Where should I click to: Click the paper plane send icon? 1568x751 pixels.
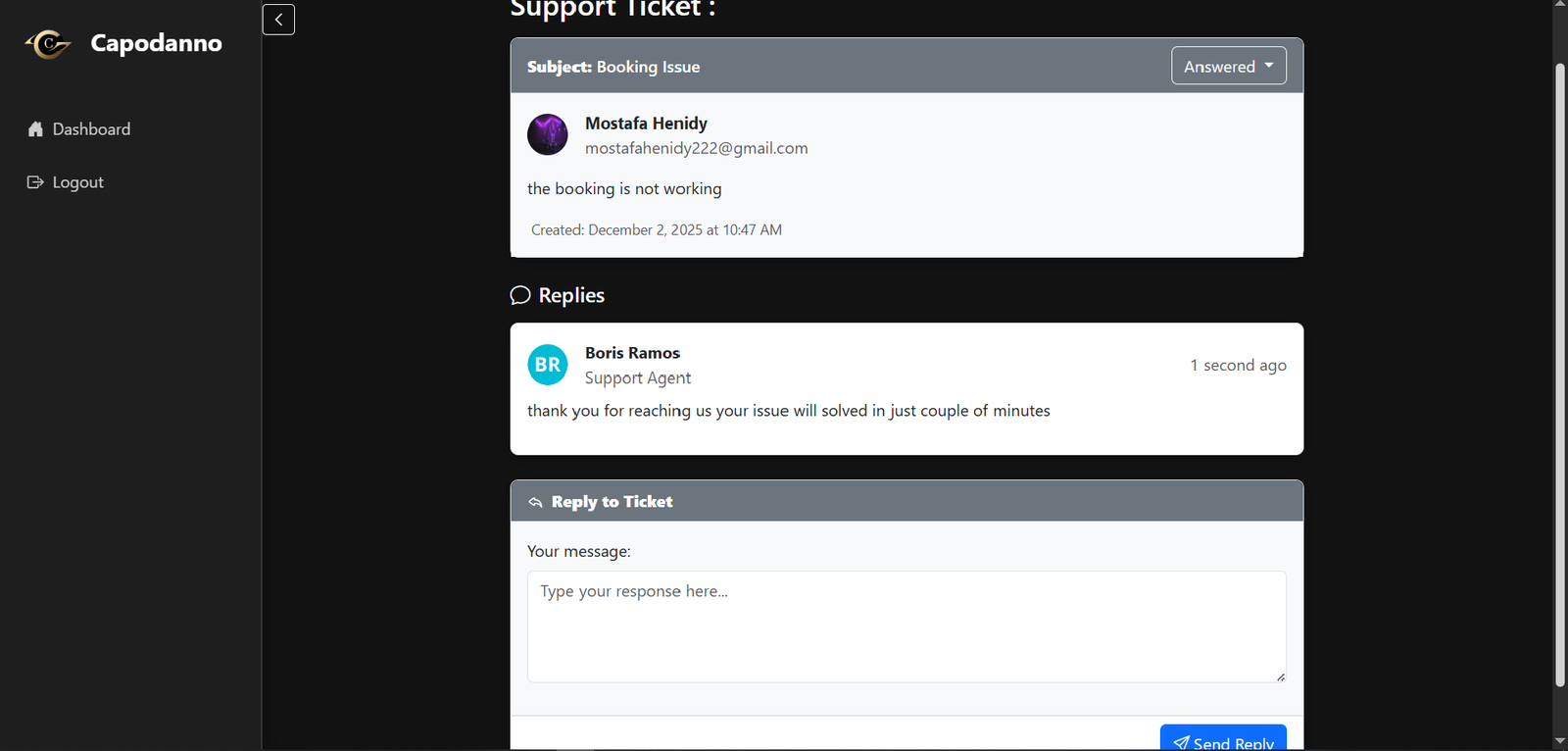pos(1181,742)
